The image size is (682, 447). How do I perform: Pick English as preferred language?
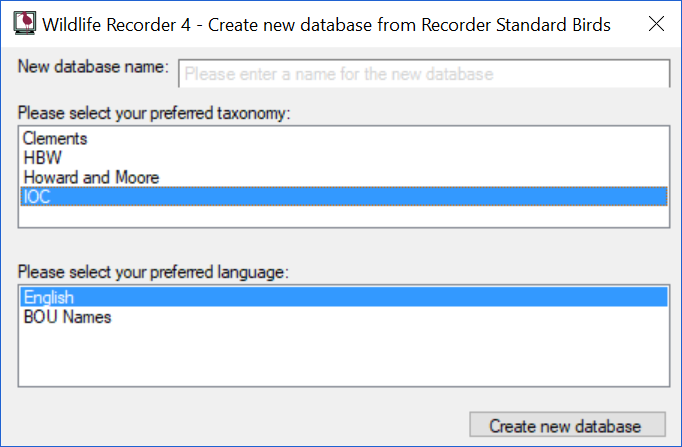click(x=344, y=297)
